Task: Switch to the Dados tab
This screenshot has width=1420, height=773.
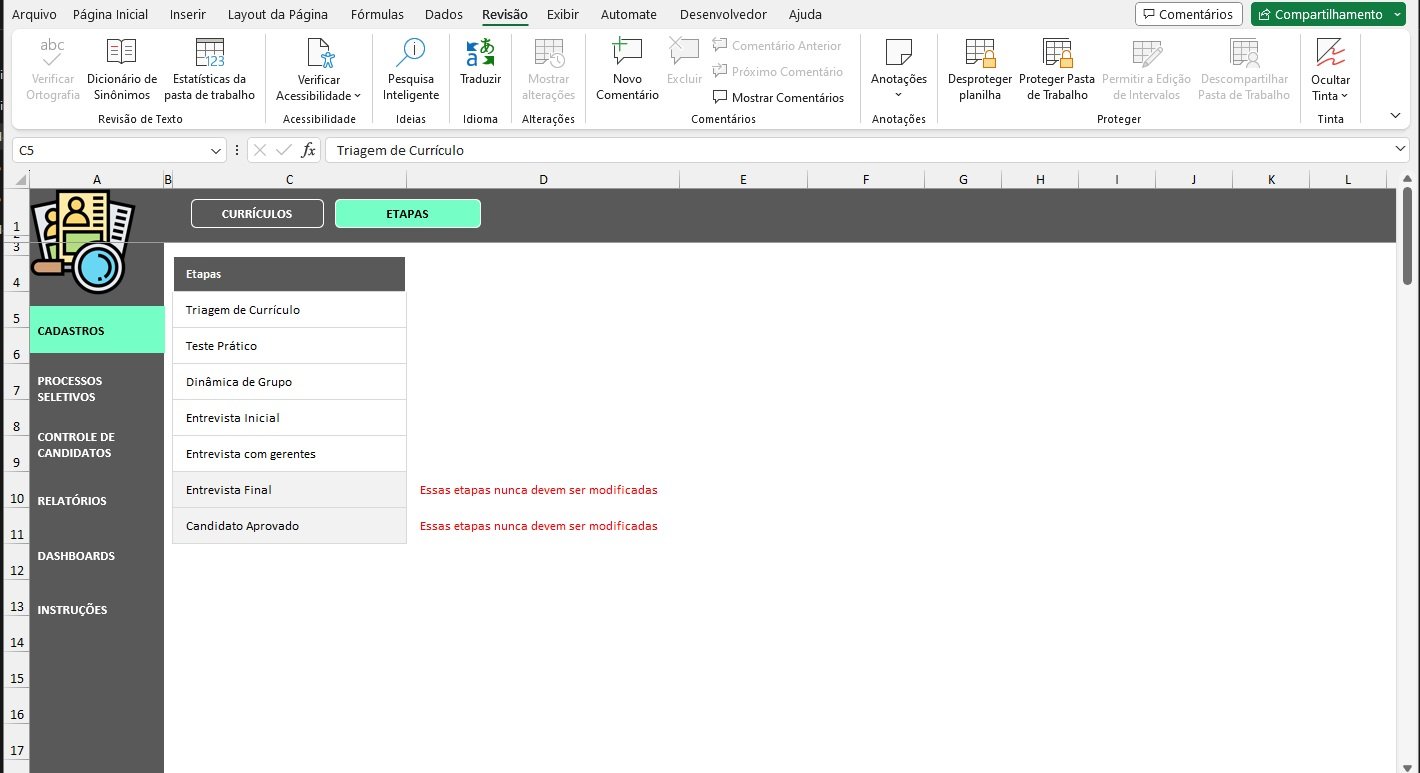Action: point(444,14)
